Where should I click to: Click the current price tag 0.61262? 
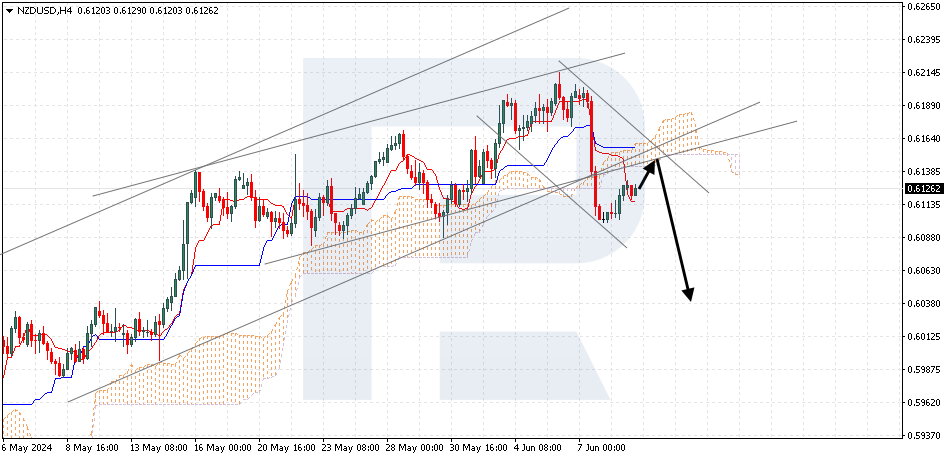(x=924, y=189)
